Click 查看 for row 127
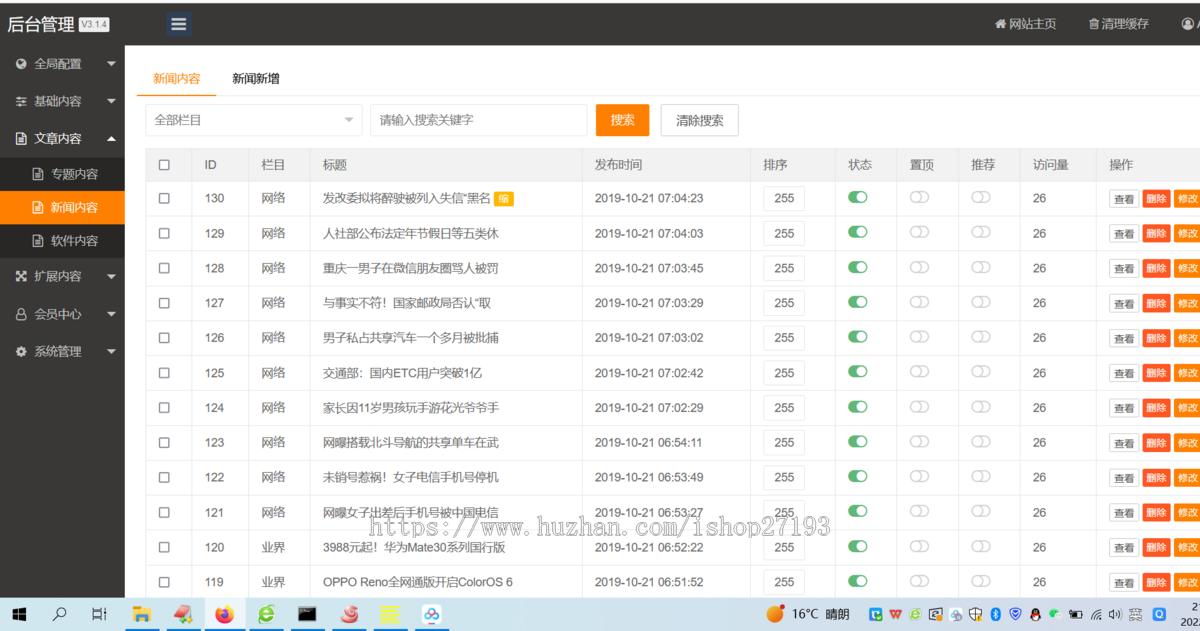Image resolution: width=1200 pixels, height=631 pixels. [1124, 304]
